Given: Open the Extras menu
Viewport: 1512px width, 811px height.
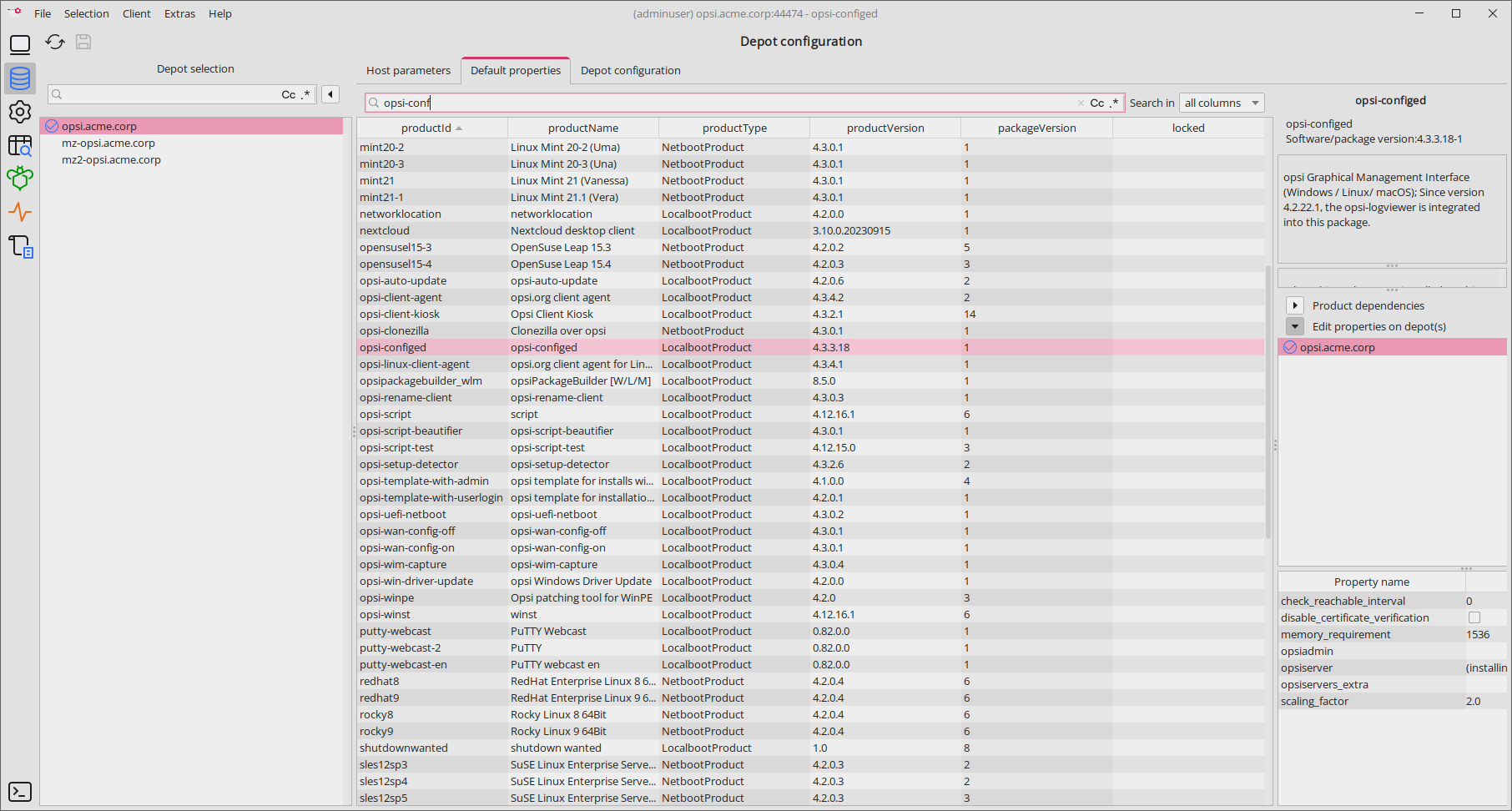Looking at the screenshot, I should tap(179, 13).
